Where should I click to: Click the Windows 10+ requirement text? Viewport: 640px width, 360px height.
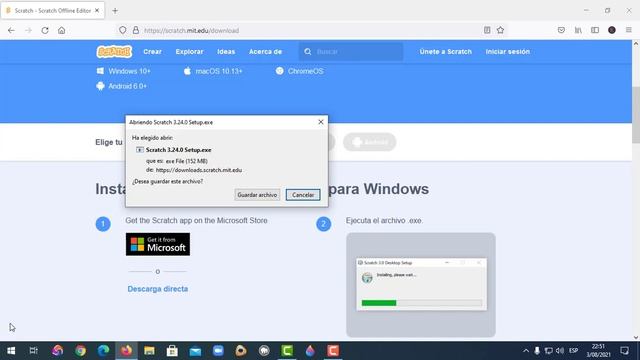tap(129, 71)
